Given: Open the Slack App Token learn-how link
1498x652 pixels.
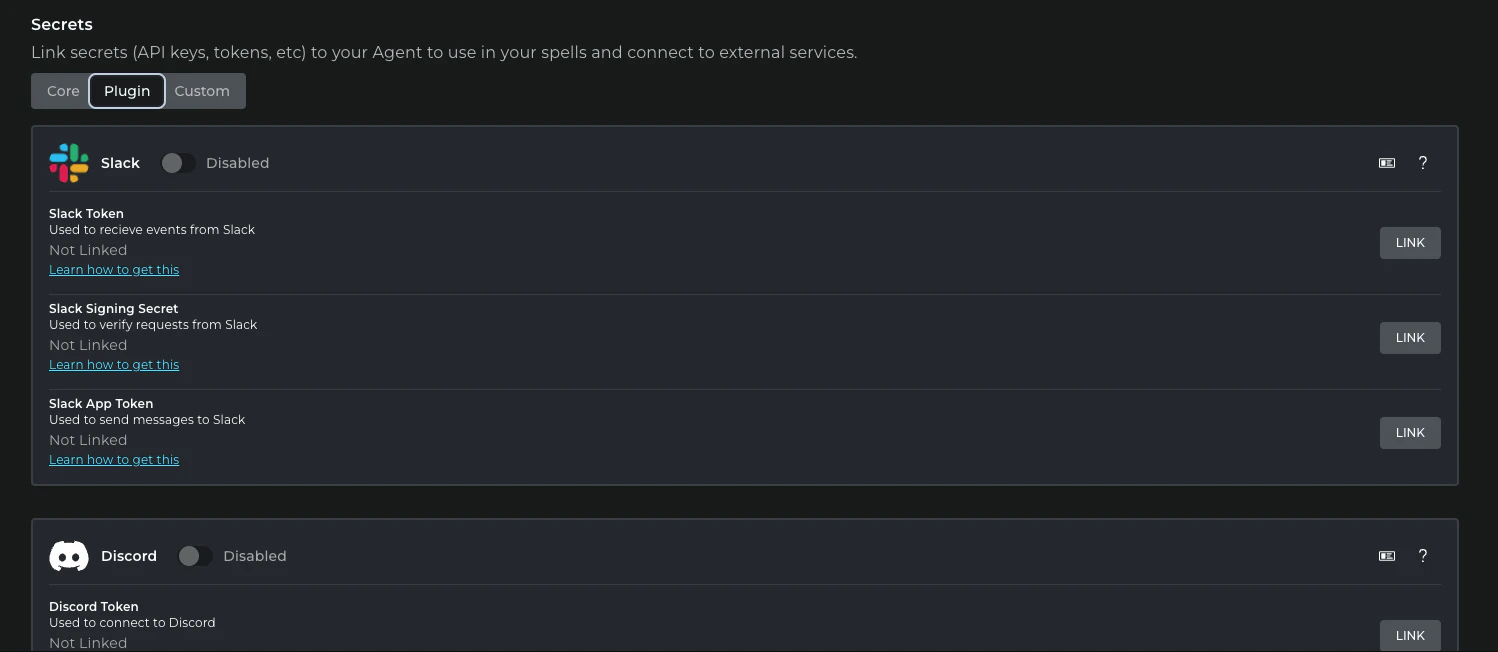Looking at the screenshot, I should (x=114, y=459).
